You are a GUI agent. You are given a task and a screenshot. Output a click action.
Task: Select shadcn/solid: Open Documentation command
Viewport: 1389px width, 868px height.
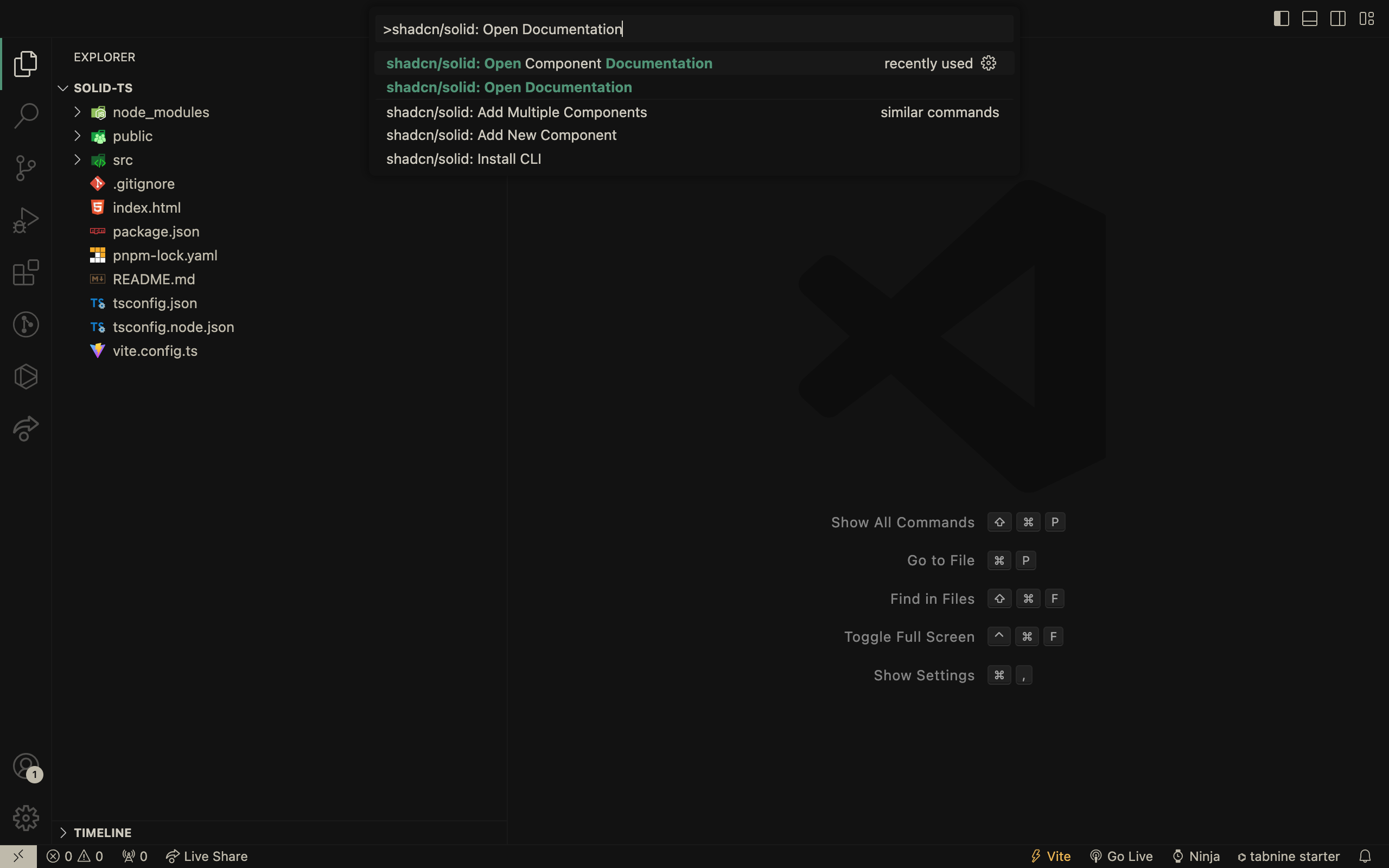pyautogui.click(x=509, y=87)
